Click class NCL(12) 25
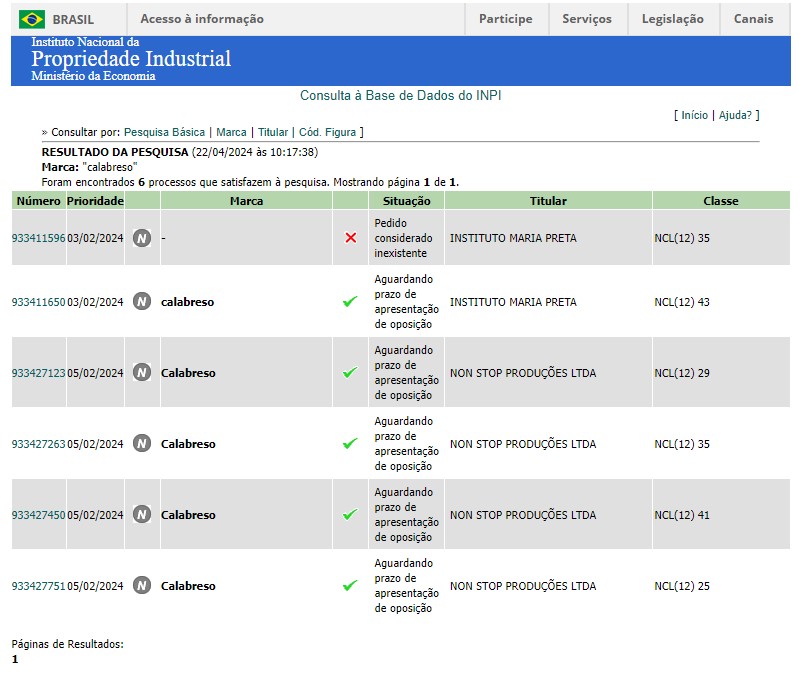This screenshot has width=799, height=676. pos(682,585)
